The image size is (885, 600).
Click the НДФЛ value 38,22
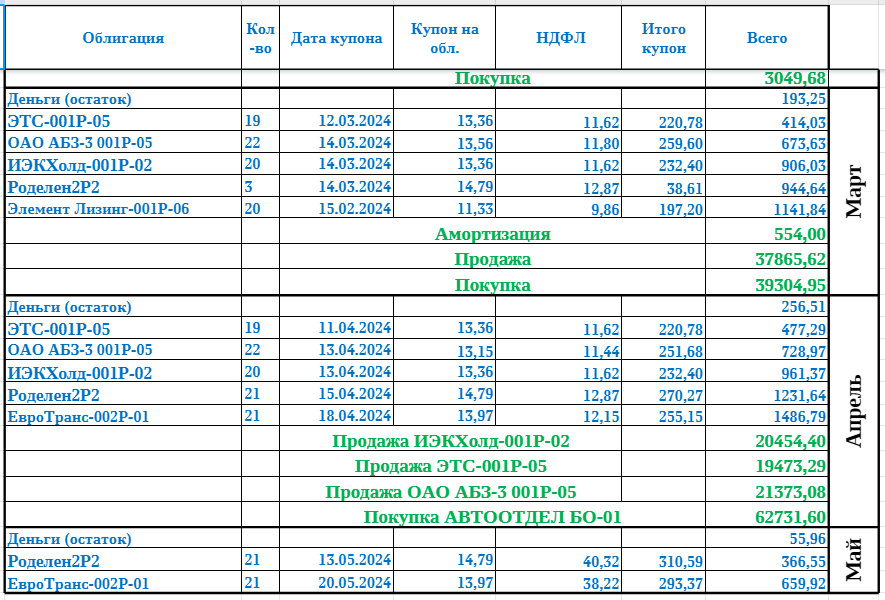click(601, 584)
